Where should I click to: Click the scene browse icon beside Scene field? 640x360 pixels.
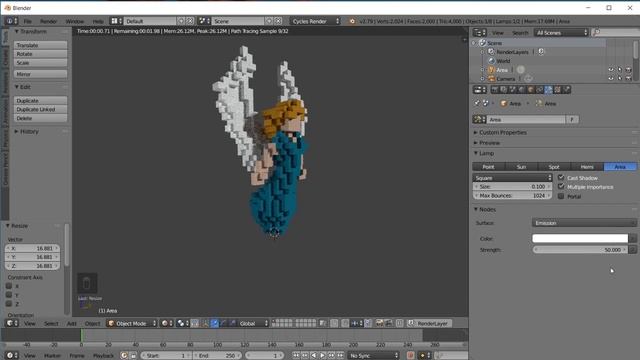[204, 21]
